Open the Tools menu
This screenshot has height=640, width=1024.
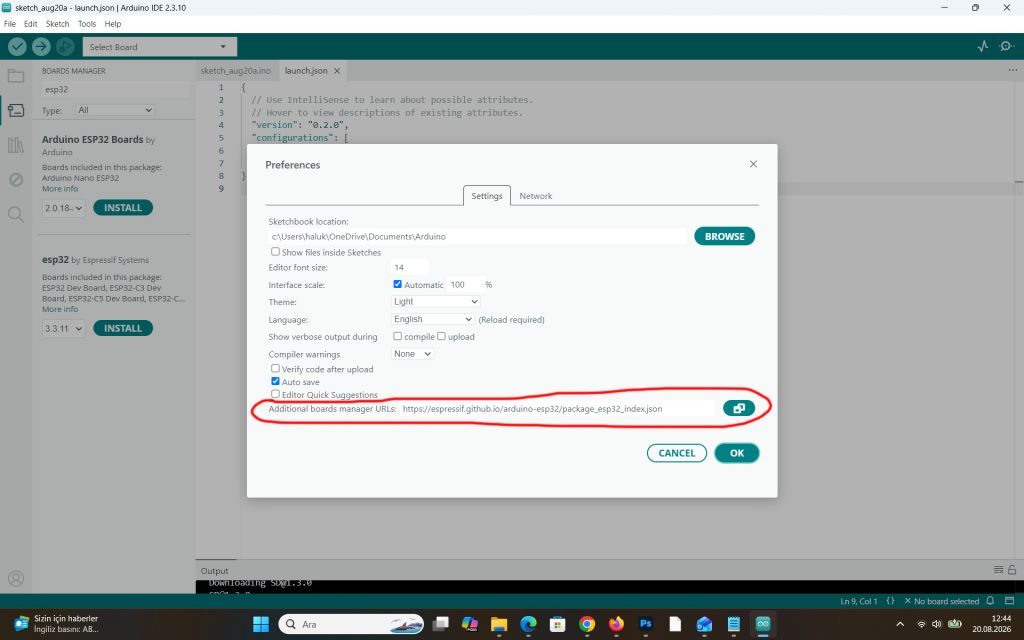pos(87,24)
